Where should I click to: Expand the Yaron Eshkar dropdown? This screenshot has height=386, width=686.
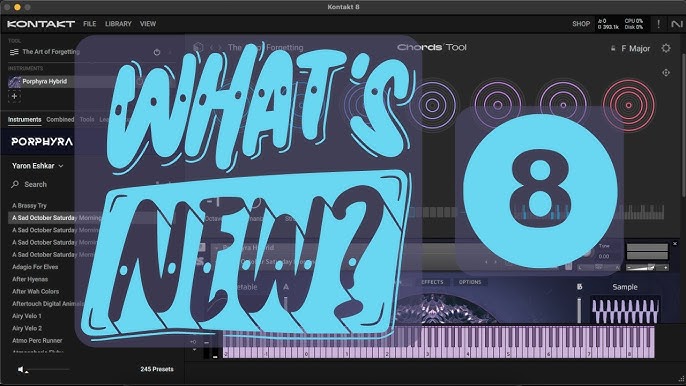(x=38, y=166)
